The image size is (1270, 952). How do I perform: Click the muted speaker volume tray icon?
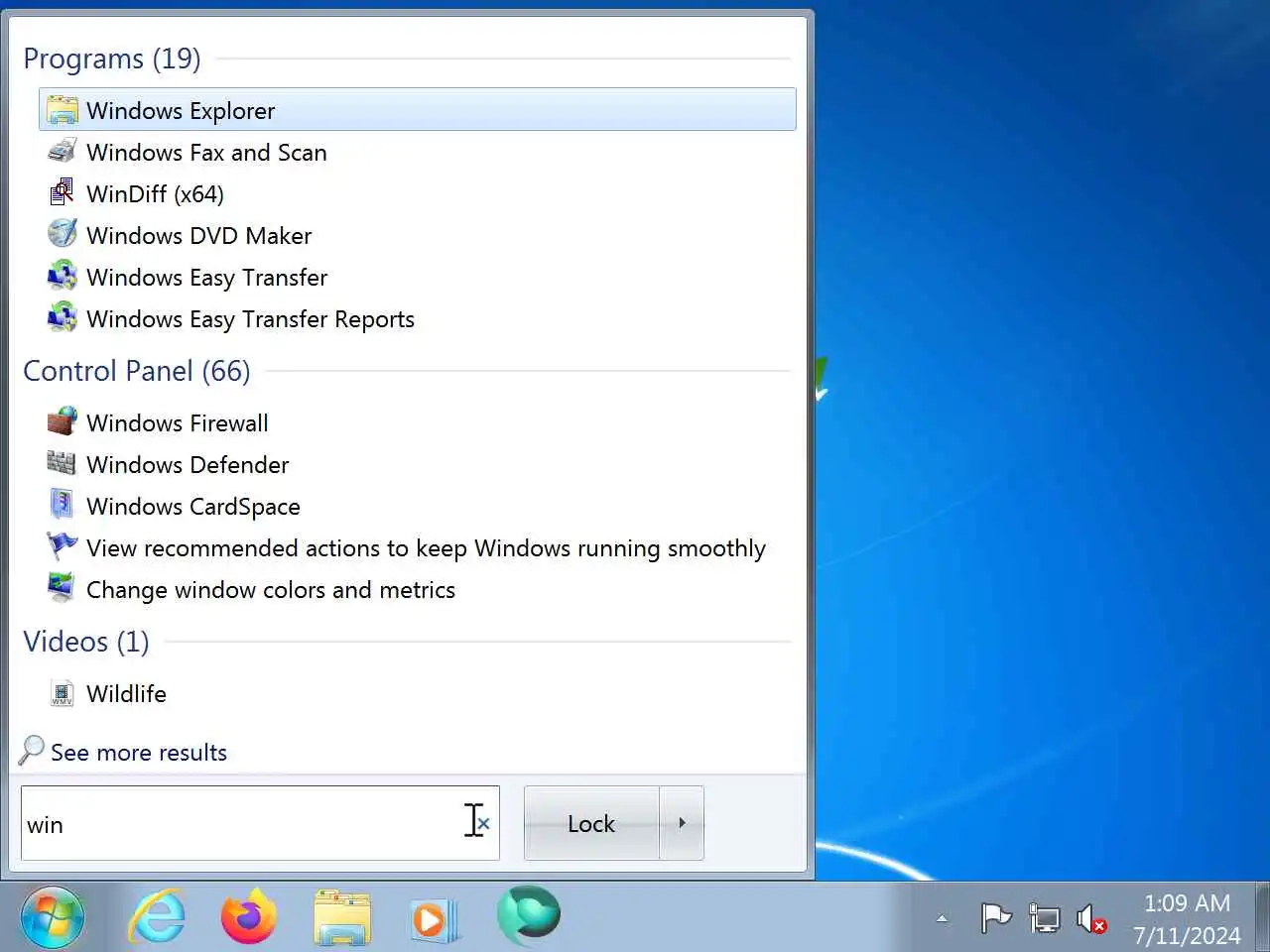click(1091, 919)
